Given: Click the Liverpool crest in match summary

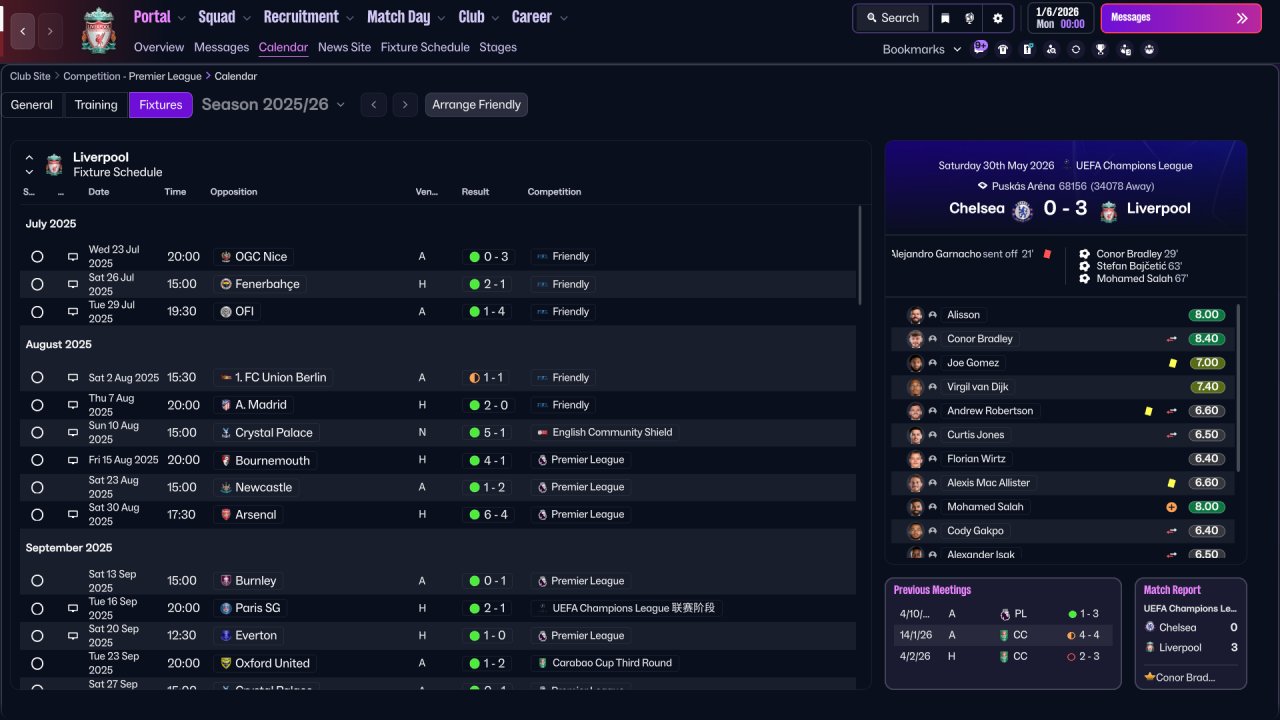Looking at the screenshot, I should click(x=1108, y=210).
